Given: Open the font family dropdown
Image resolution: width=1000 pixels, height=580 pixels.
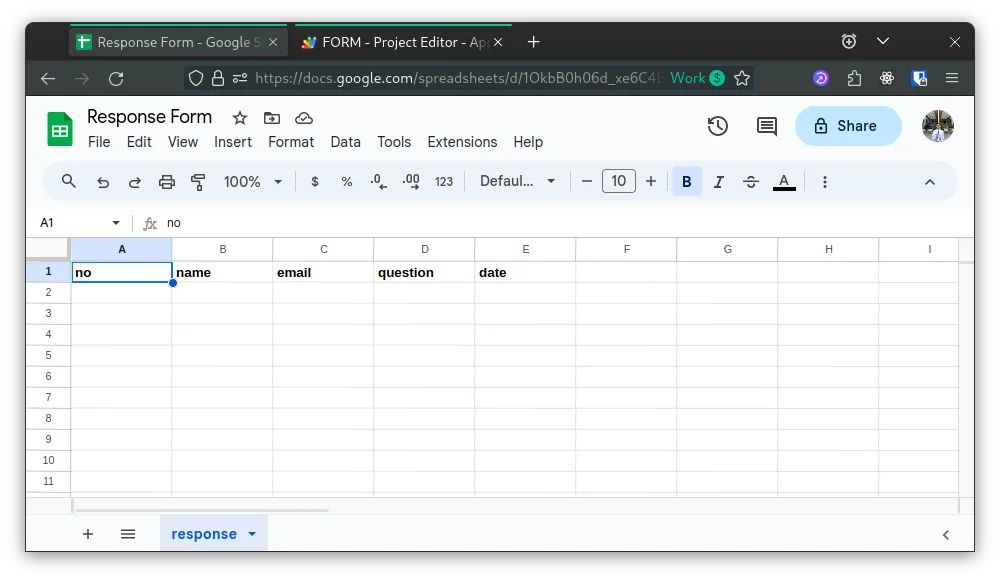Looking at the screenshot, I should (x=518, y=181).
